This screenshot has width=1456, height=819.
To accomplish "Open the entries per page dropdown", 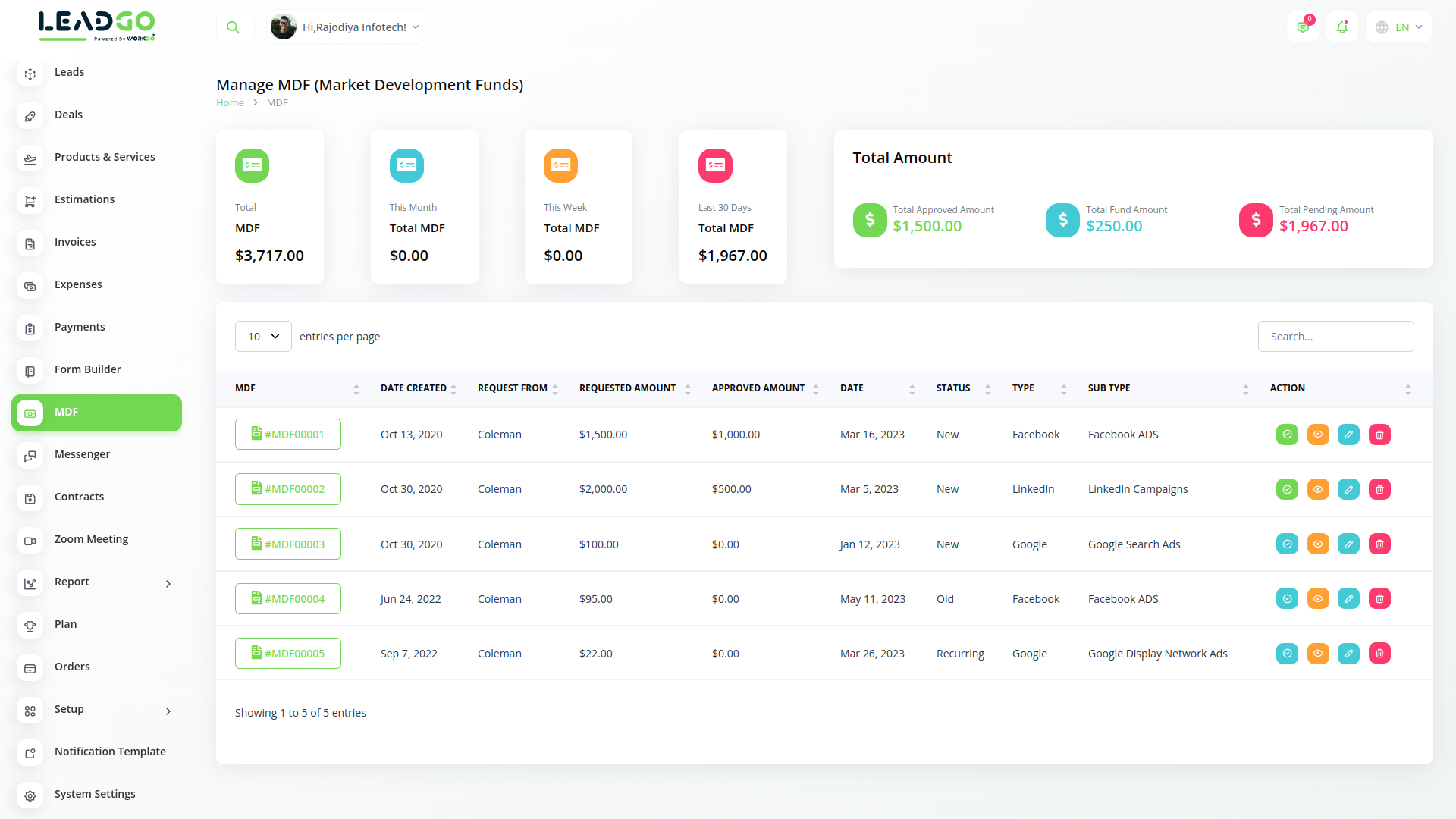I will tap(263, 337).
